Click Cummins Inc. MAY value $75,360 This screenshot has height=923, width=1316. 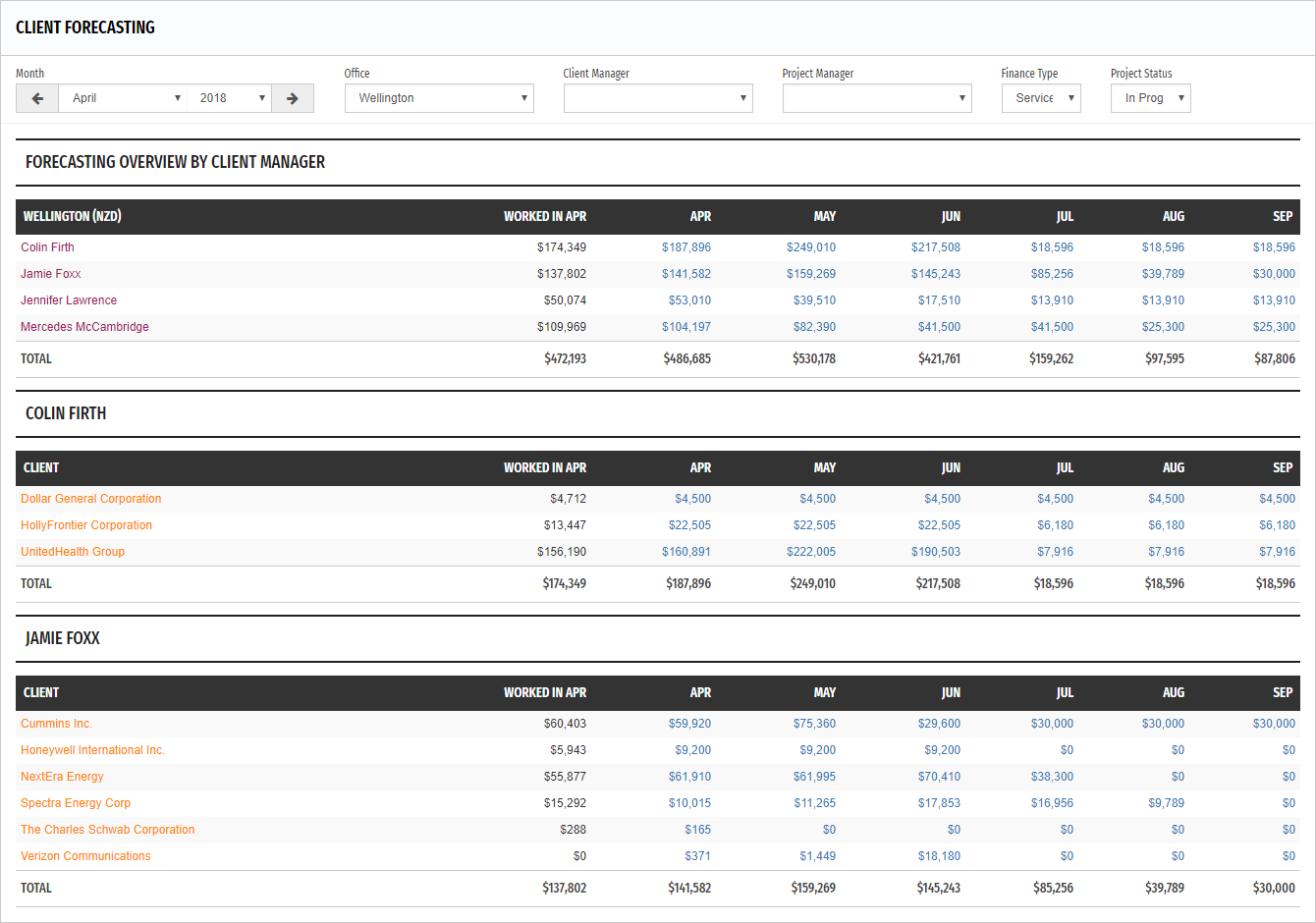point(814,724)
